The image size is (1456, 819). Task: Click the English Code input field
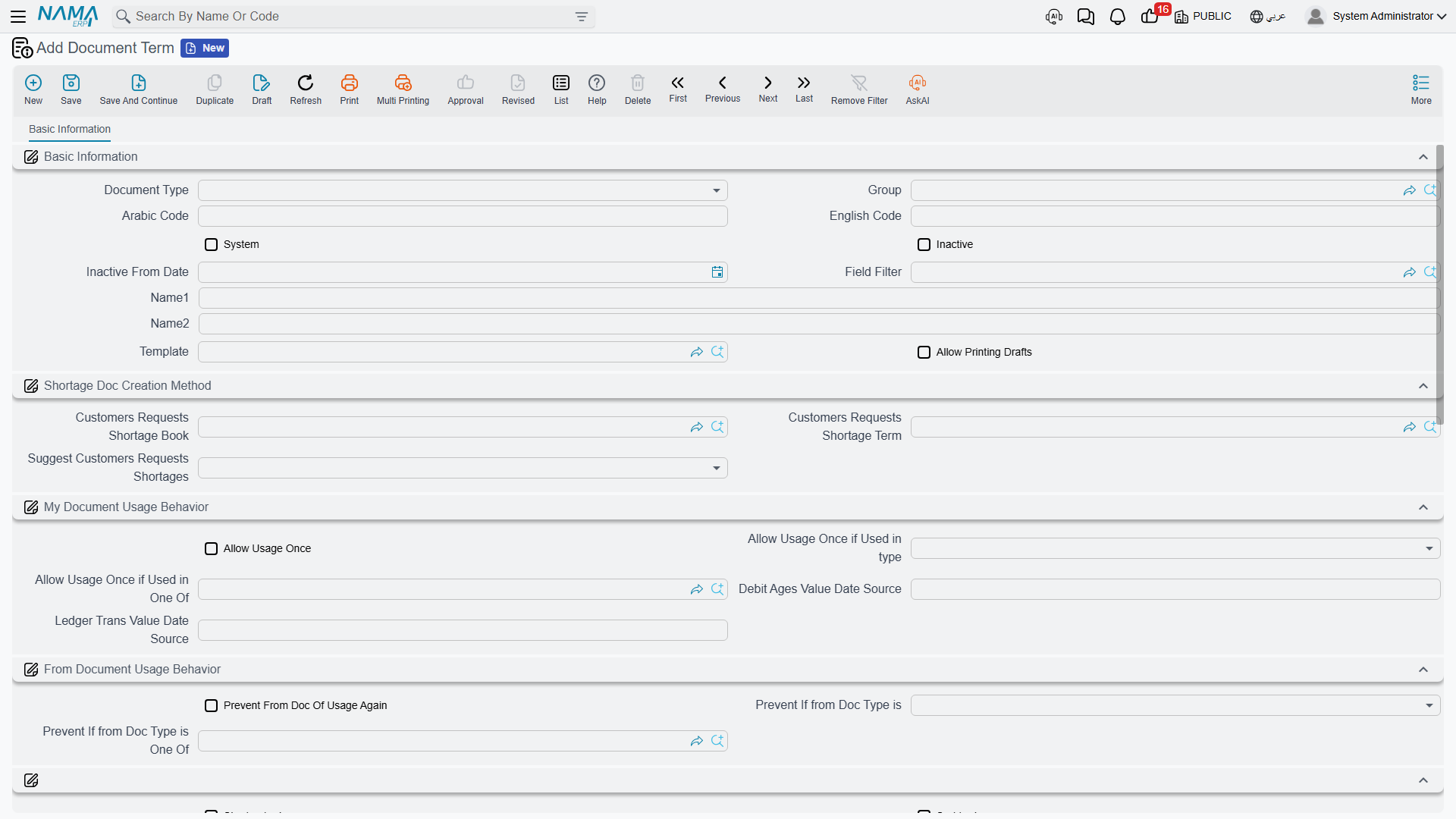1175,216
